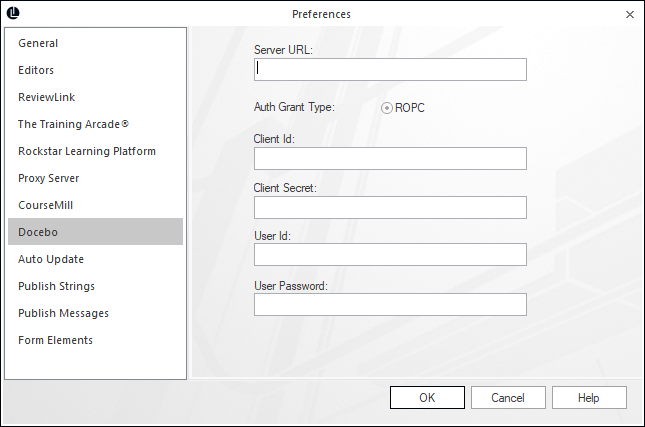Screen dimensions: 645x427
Task: Select the ROPC auth grant type
Action: click(387, 108)
